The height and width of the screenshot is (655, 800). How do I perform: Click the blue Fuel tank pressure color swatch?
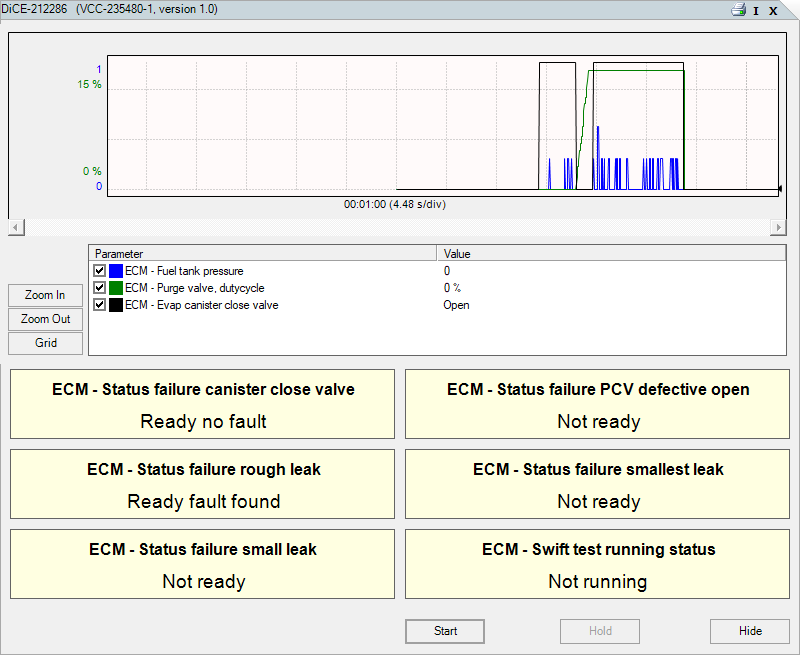coord(116,271)
